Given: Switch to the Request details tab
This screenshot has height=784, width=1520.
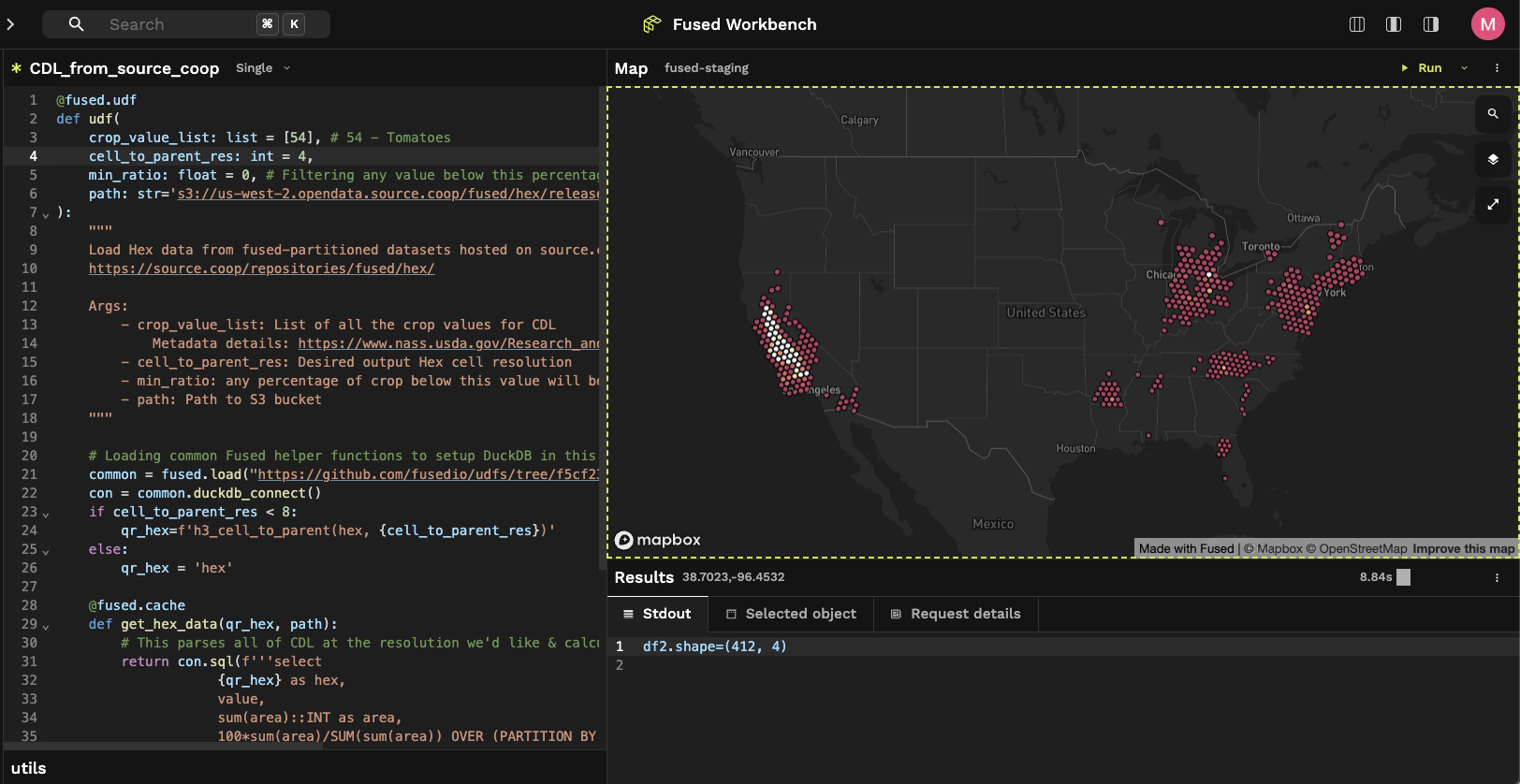Looking at the screenshot, I should pyautogui.click(x=956, y=614).
